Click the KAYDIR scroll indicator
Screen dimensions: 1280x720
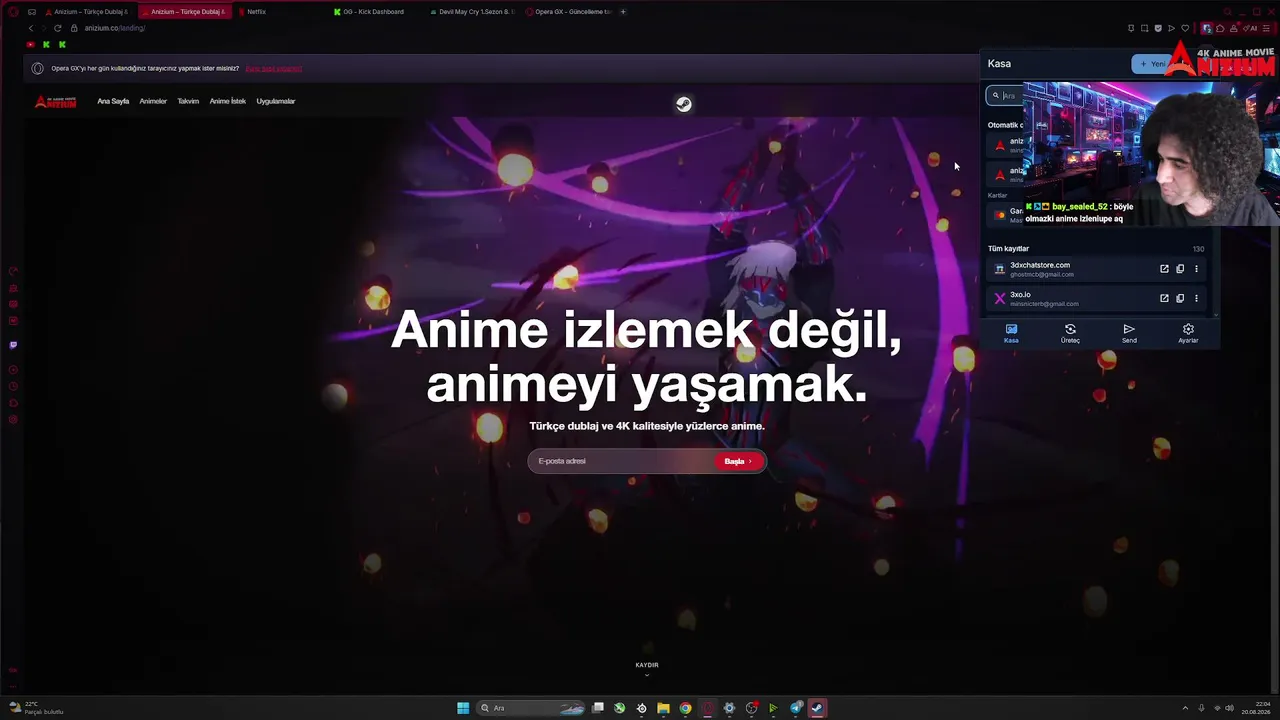pyautogui.click(x=647, y=668)
